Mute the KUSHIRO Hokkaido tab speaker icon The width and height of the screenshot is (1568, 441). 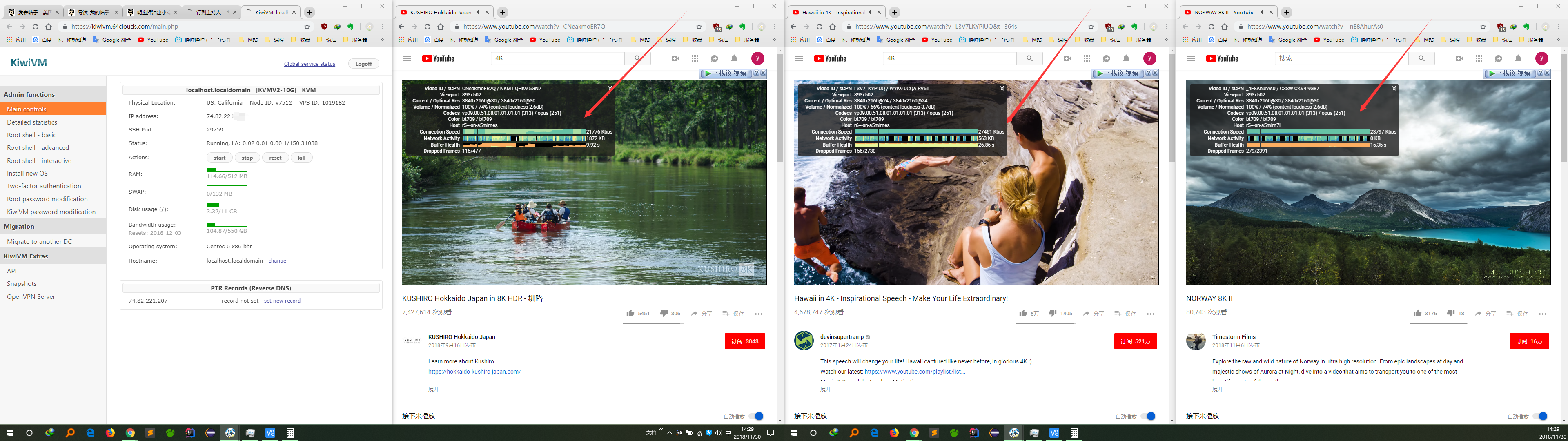pyautogui.click(x=478, y=12)
